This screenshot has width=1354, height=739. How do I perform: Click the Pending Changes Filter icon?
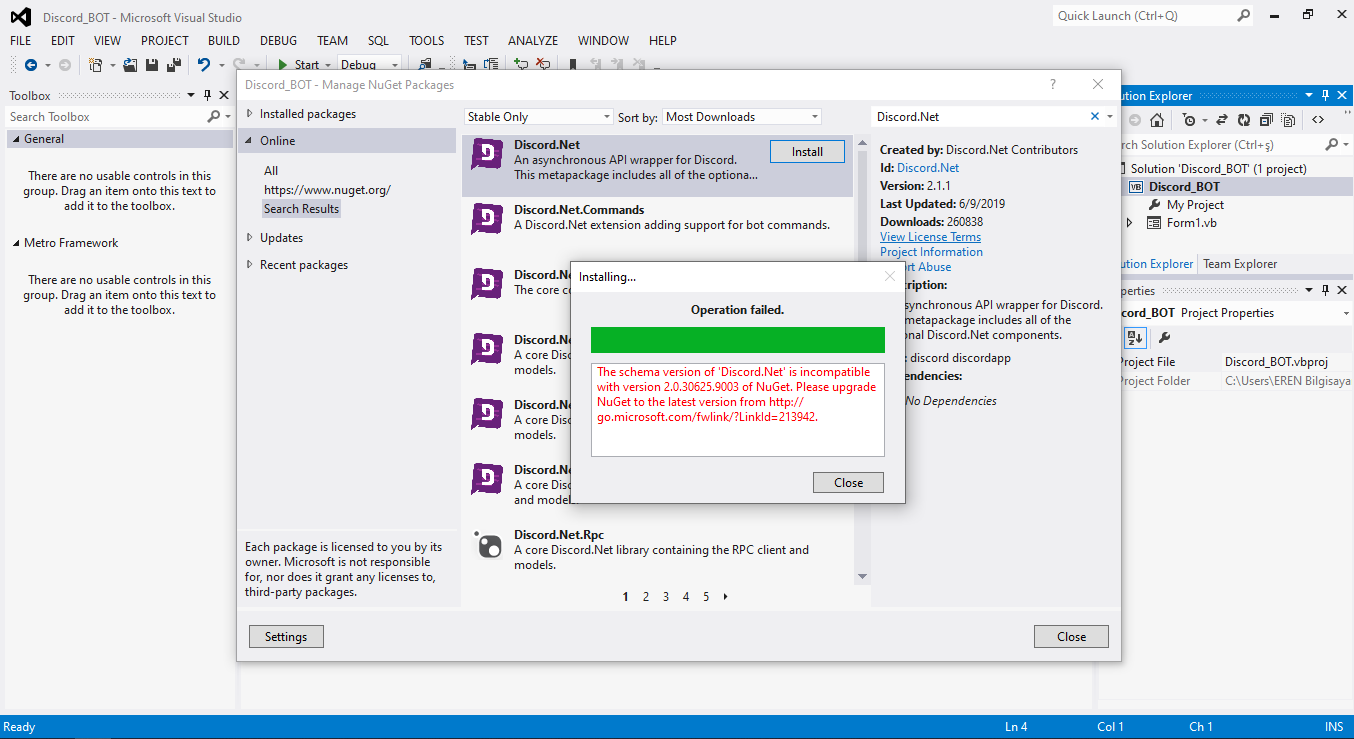pyautogui.click(x=1188, y=120)
